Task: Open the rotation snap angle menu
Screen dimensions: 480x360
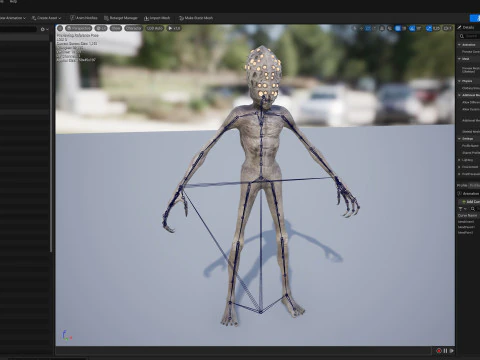Action: pyautogui.click(x=419, y=28)
